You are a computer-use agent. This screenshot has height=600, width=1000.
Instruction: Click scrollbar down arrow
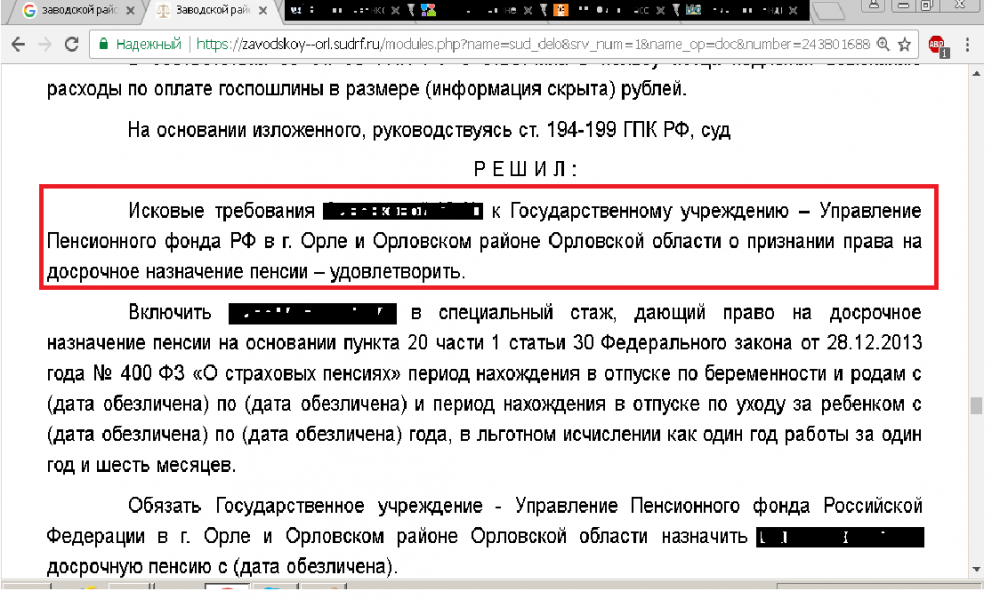(976, 569)
